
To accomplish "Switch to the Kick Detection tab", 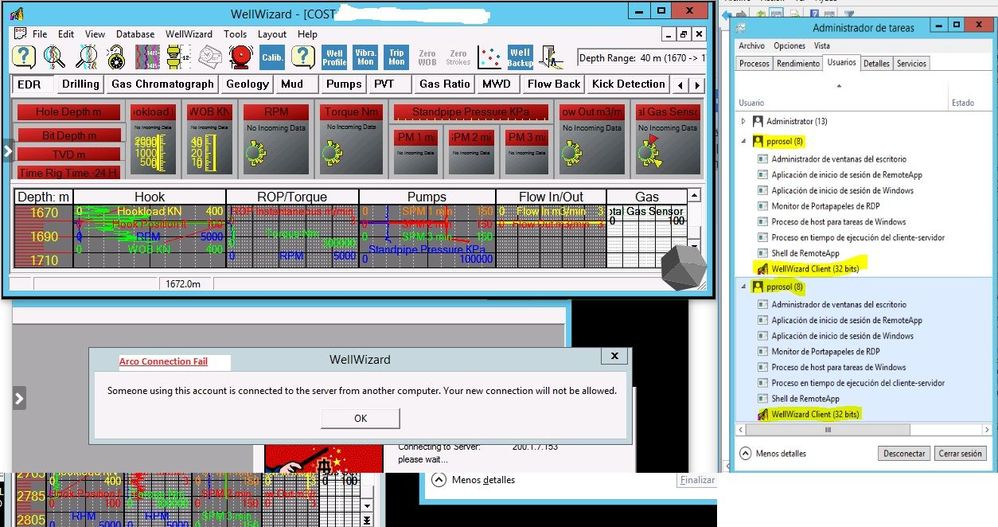I will [628, 84].
